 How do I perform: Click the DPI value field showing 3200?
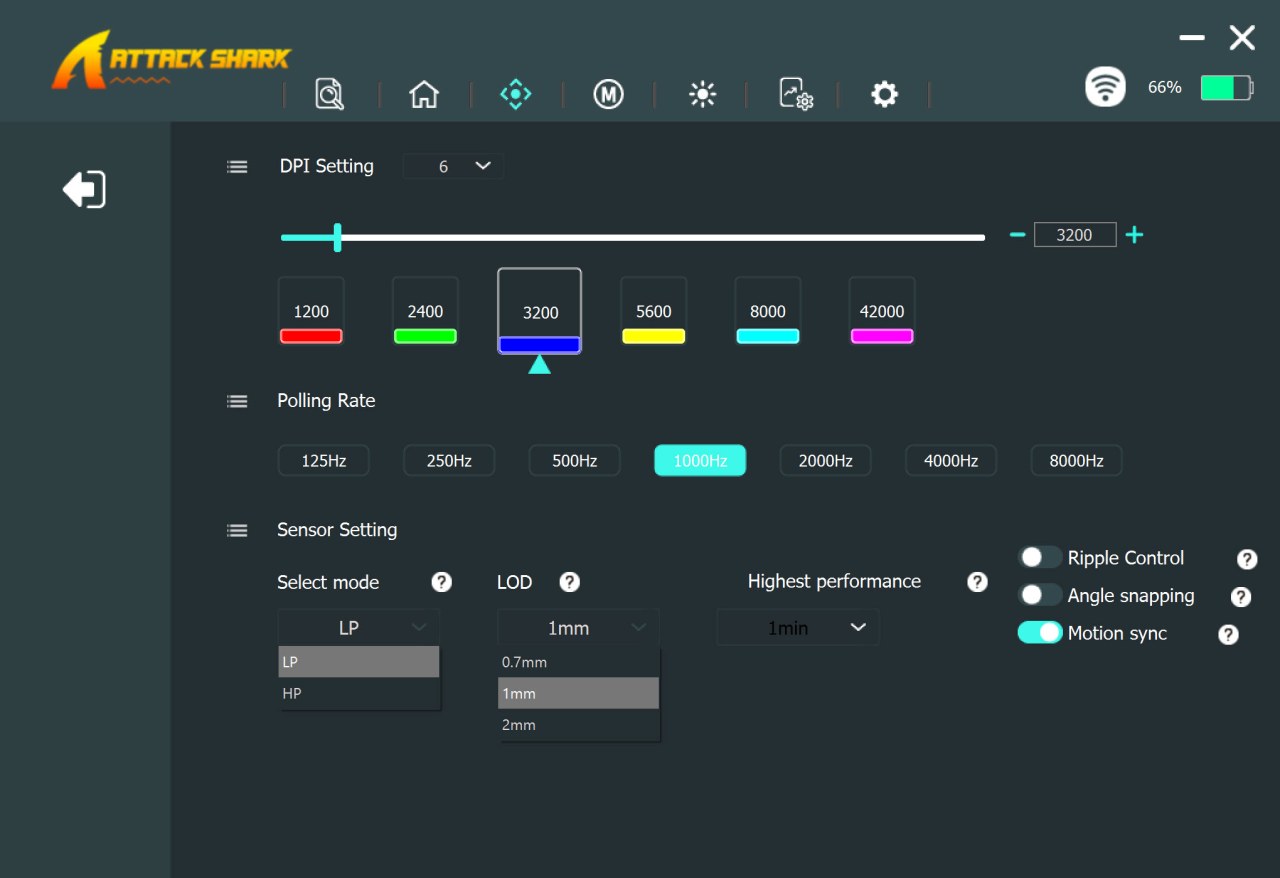[1075, 235]
